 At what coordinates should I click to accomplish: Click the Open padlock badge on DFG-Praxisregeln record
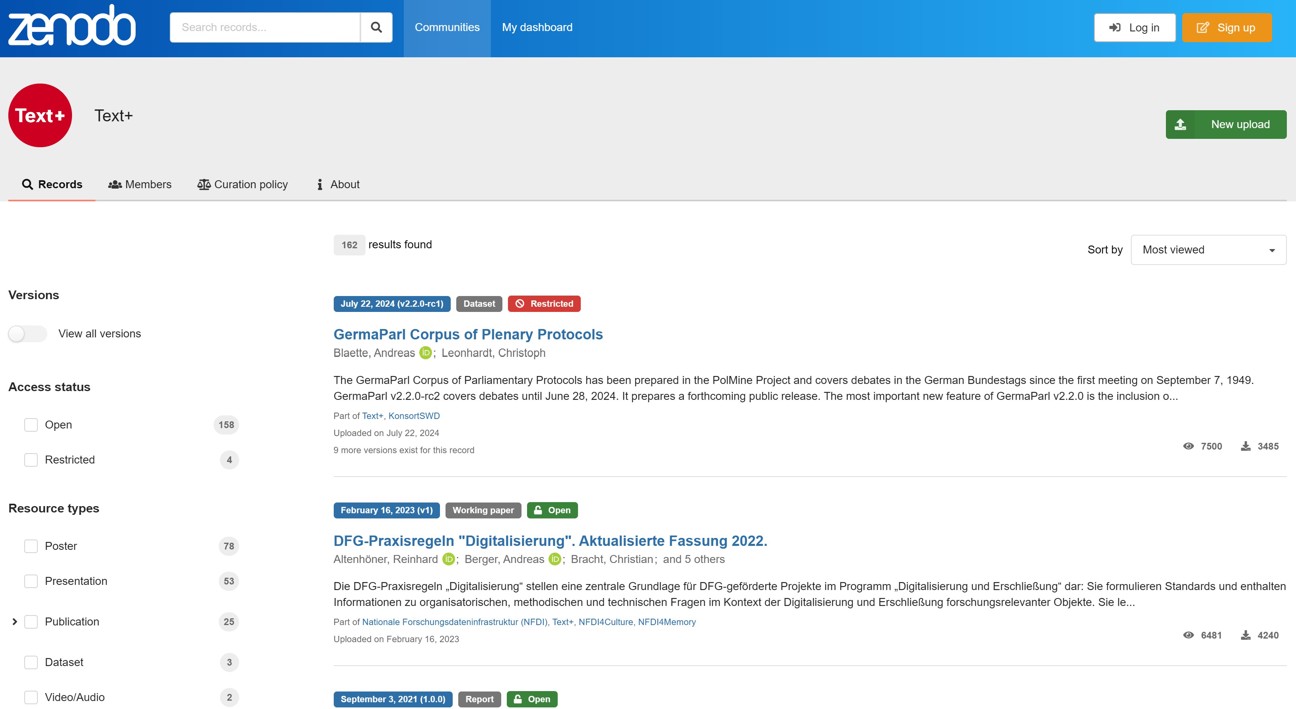[552, 510]
